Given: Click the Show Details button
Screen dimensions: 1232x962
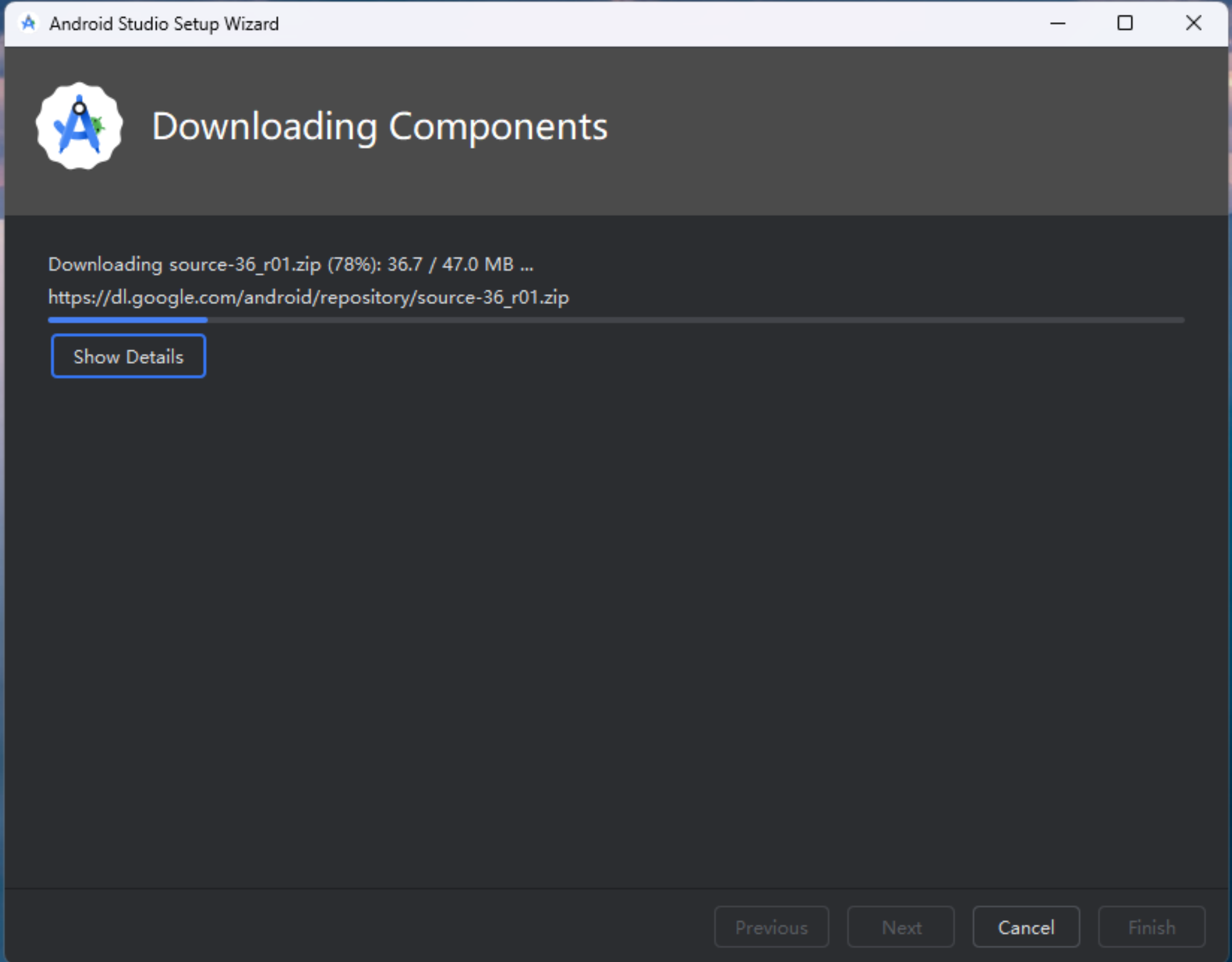Looking at the screenshot, I should click(128, 356).
